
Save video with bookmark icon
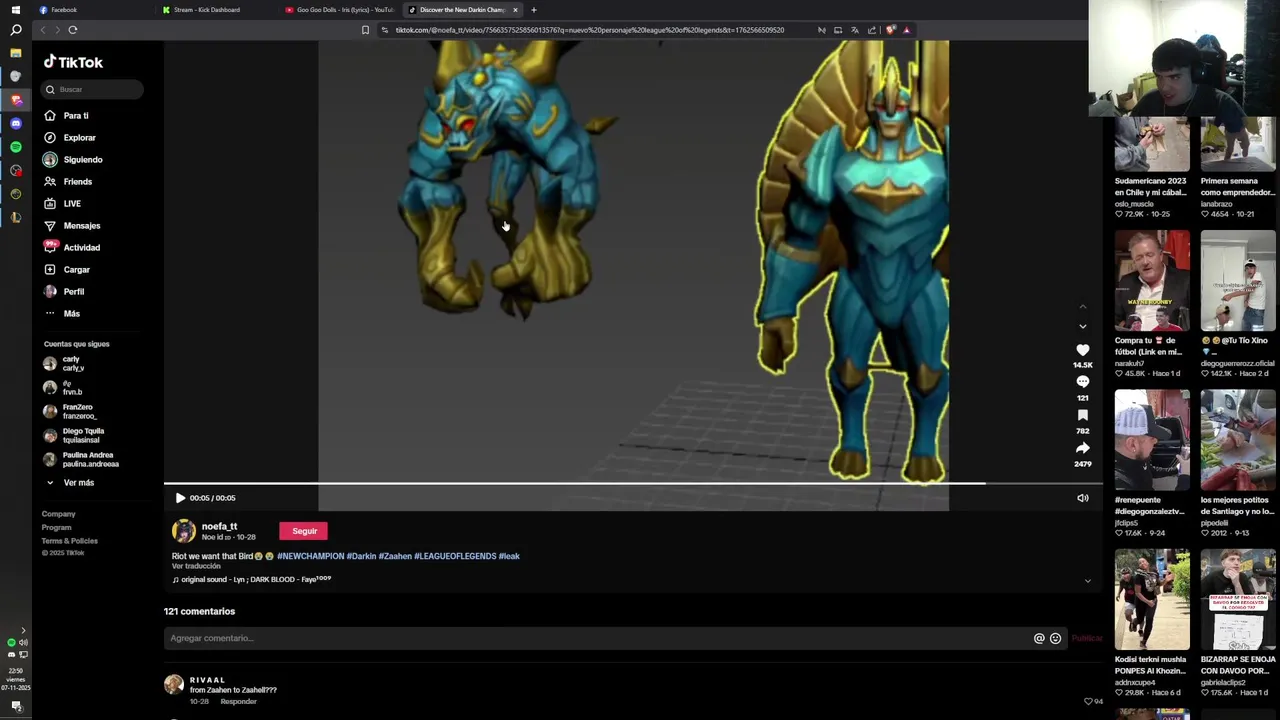coord(1082,415)
